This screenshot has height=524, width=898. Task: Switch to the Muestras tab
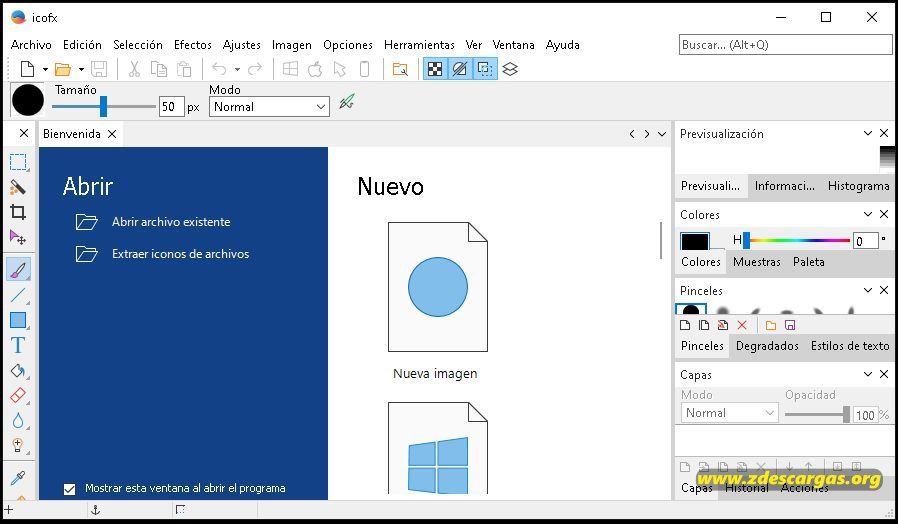click(x=757, y=262)
